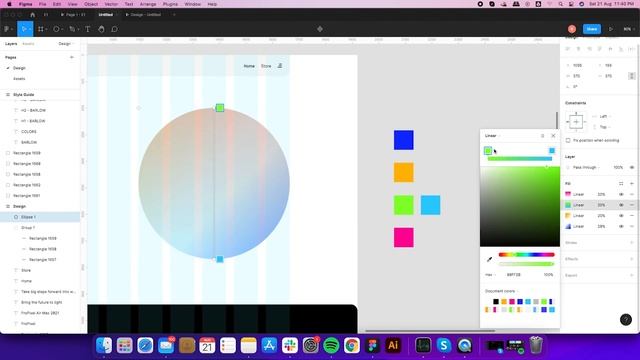Click the Home icon in tab bar
The width and height of the screenshot is (640, 360).
[33, 15]
